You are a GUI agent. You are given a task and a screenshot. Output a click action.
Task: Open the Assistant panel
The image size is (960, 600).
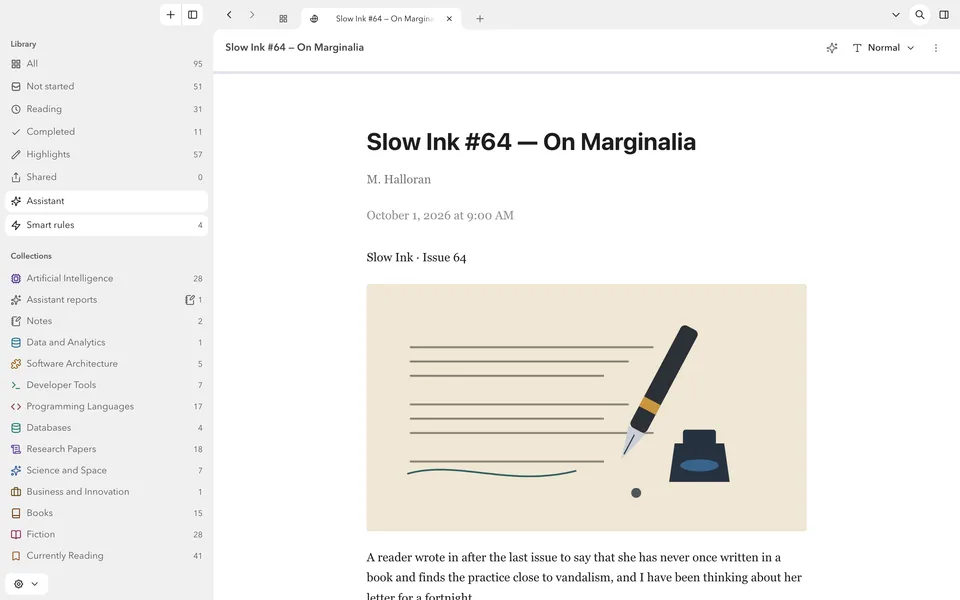107,201
